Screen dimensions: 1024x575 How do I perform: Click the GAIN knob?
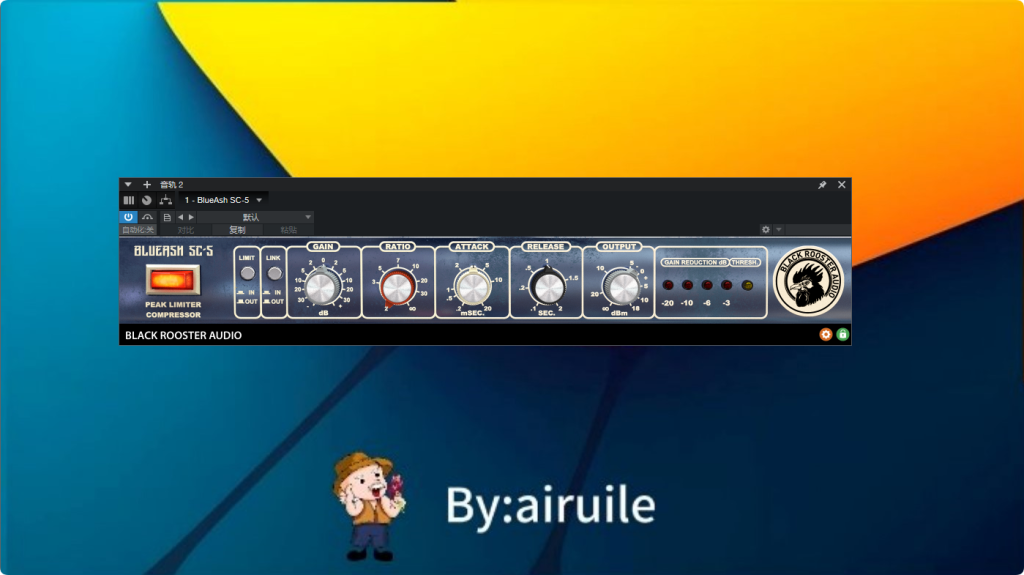pos(322,287)
